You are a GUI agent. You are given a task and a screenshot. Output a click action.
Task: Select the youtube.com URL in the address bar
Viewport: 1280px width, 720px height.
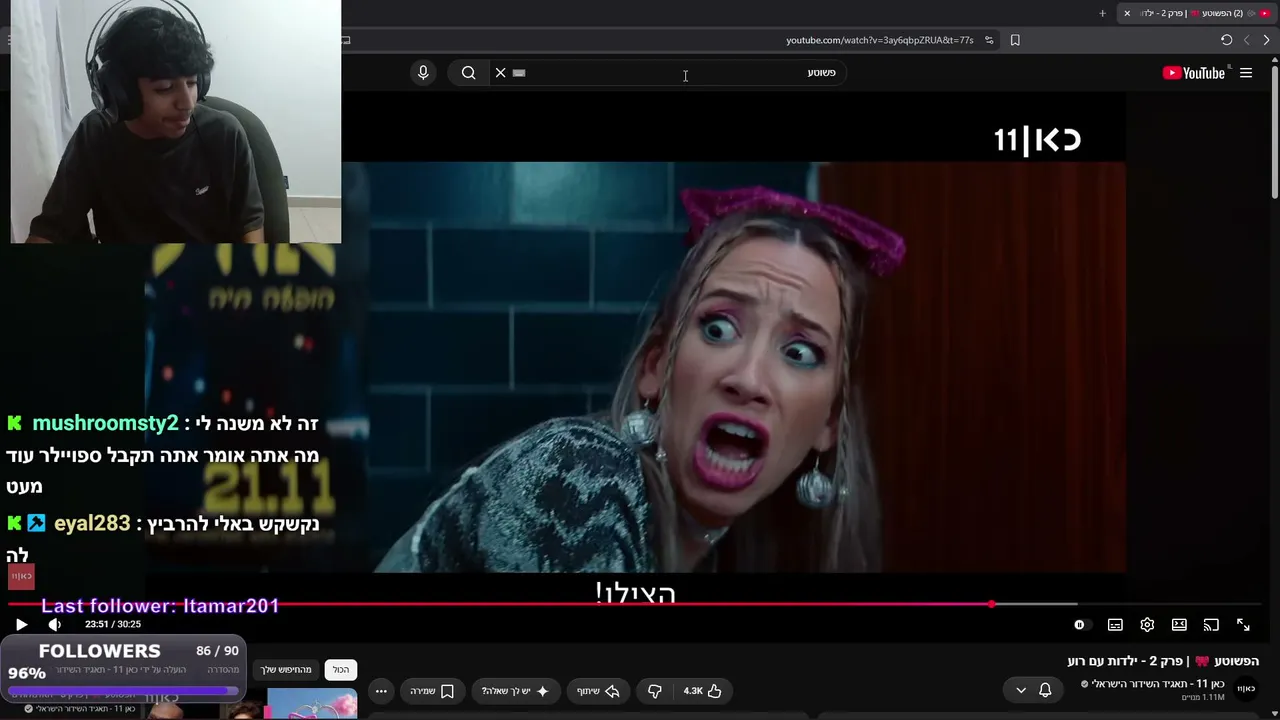coord(879,40)
